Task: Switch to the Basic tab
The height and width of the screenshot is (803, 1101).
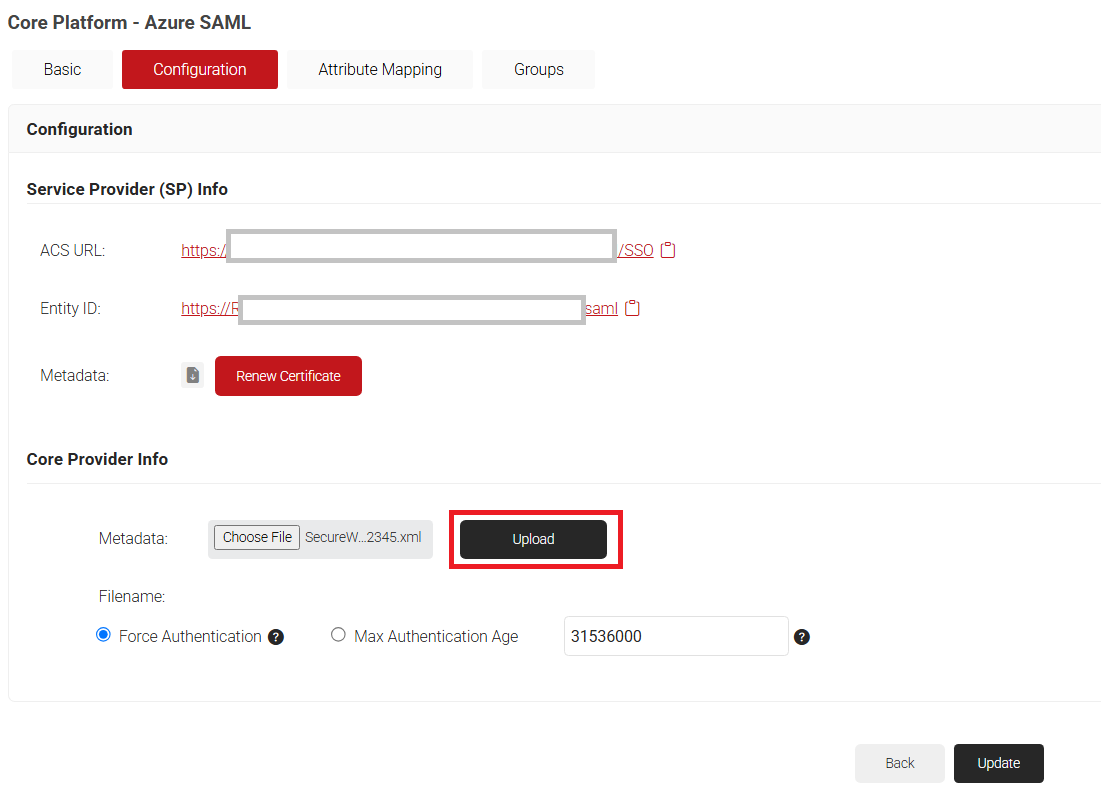Action: coord(62,70)
